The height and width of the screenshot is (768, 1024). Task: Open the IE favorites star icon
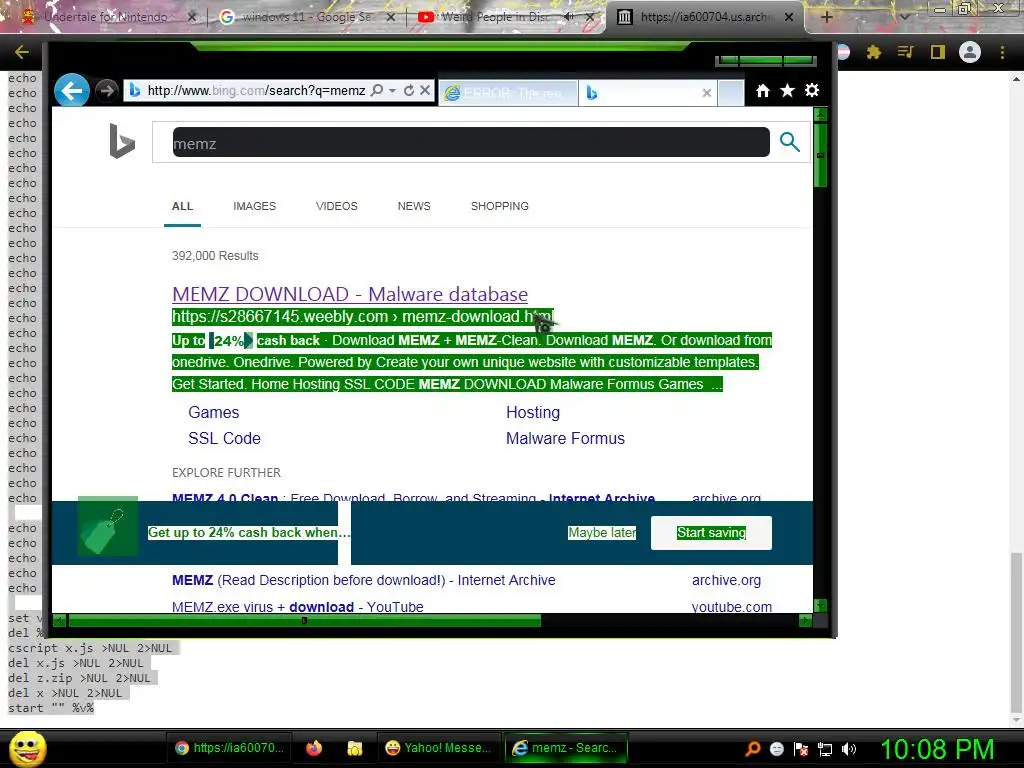[788, 91]
